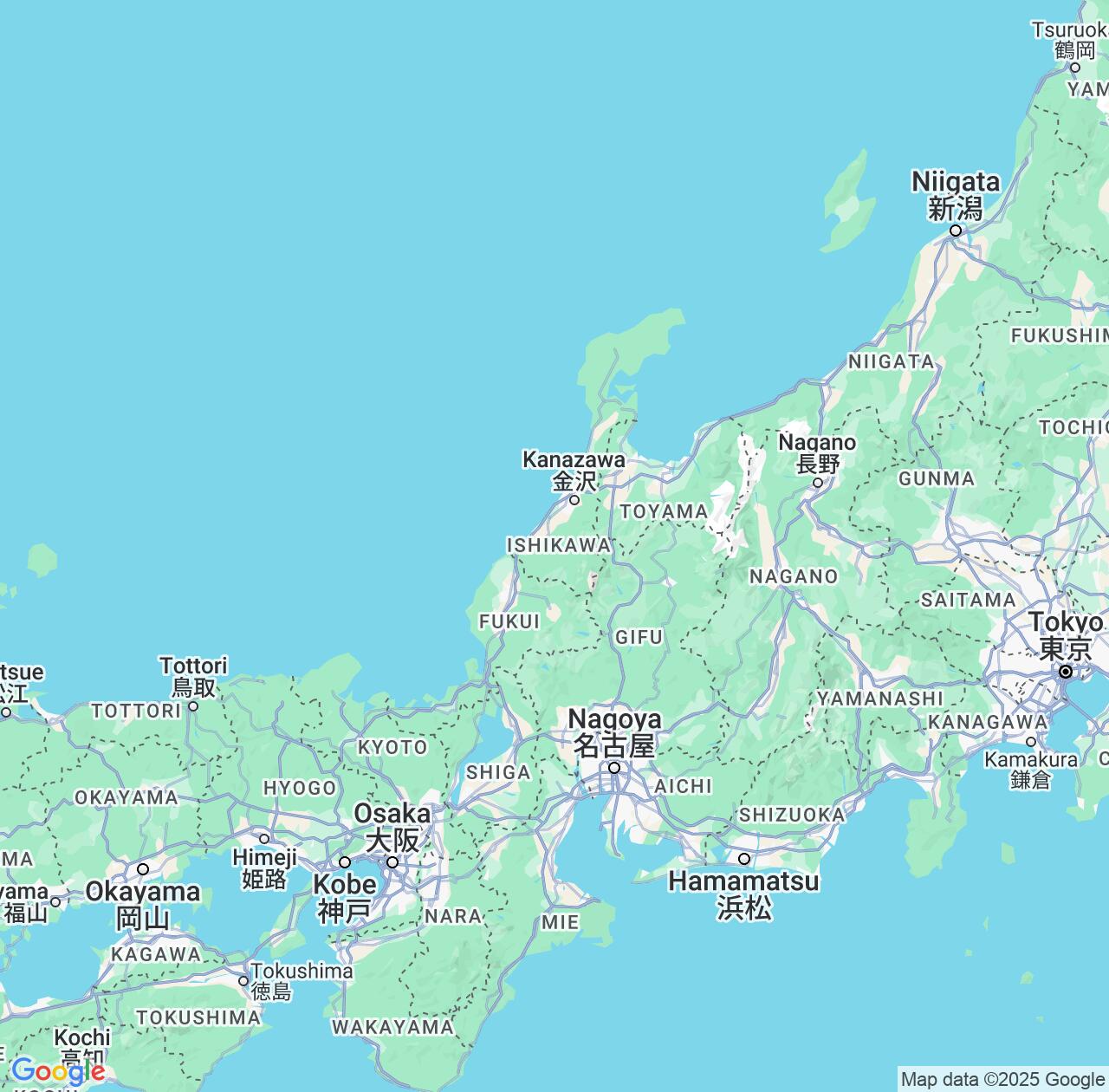Select the Osaka city marker

392,864
